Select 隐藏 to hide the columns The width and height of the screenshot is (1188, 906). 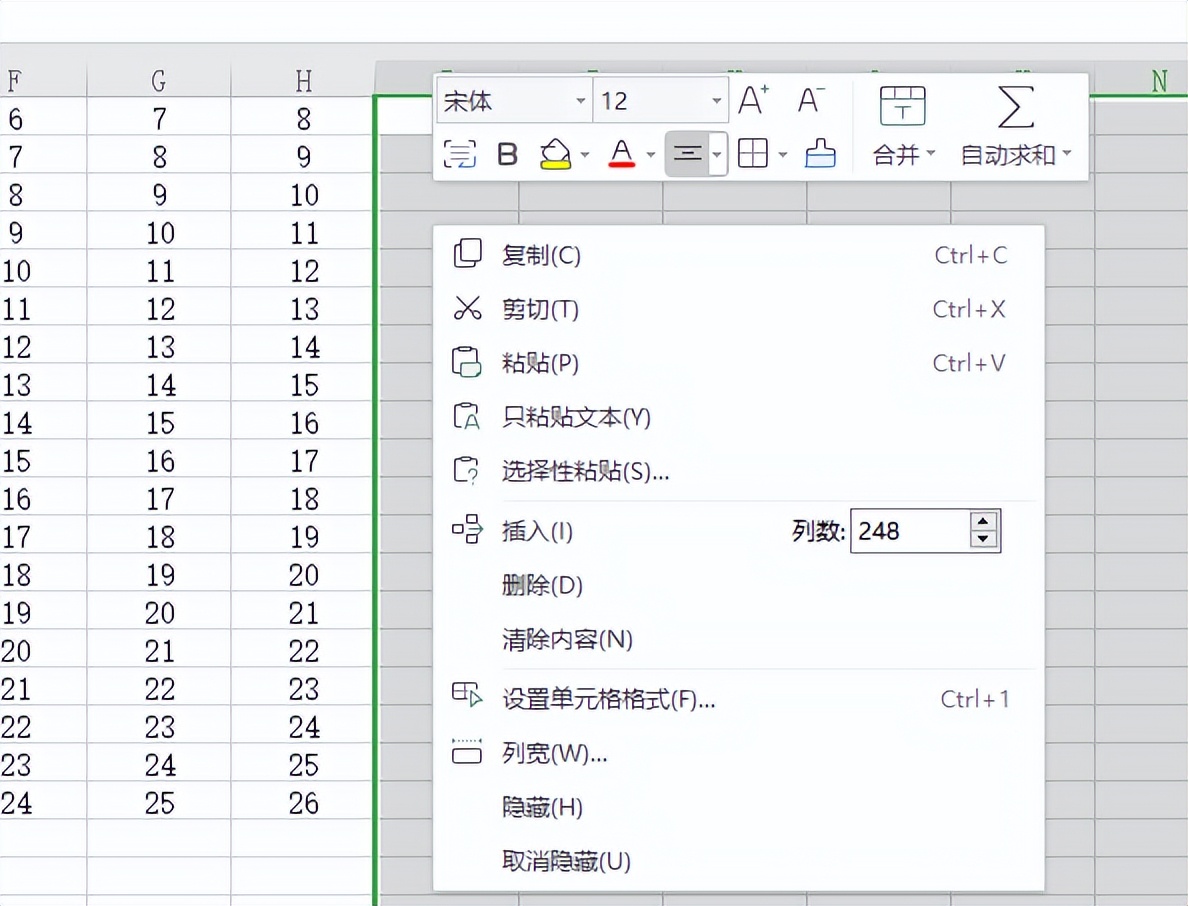541,808
